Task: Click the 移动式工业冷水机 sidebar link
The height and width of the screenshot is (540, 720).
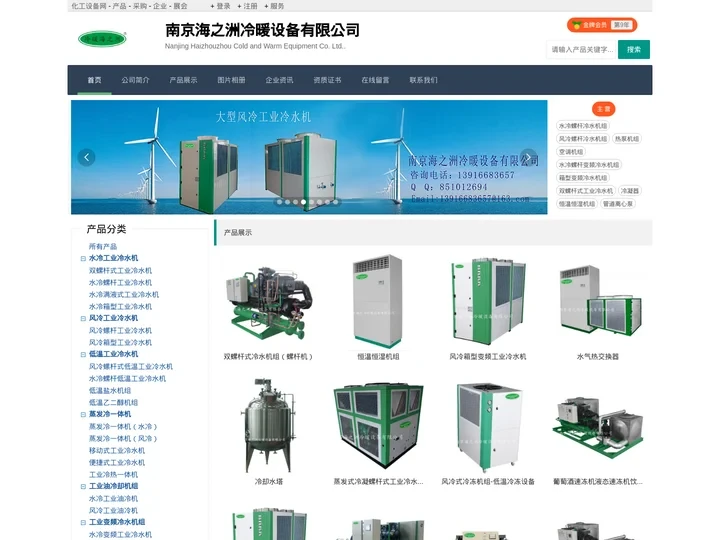Action: click(117, 450)
